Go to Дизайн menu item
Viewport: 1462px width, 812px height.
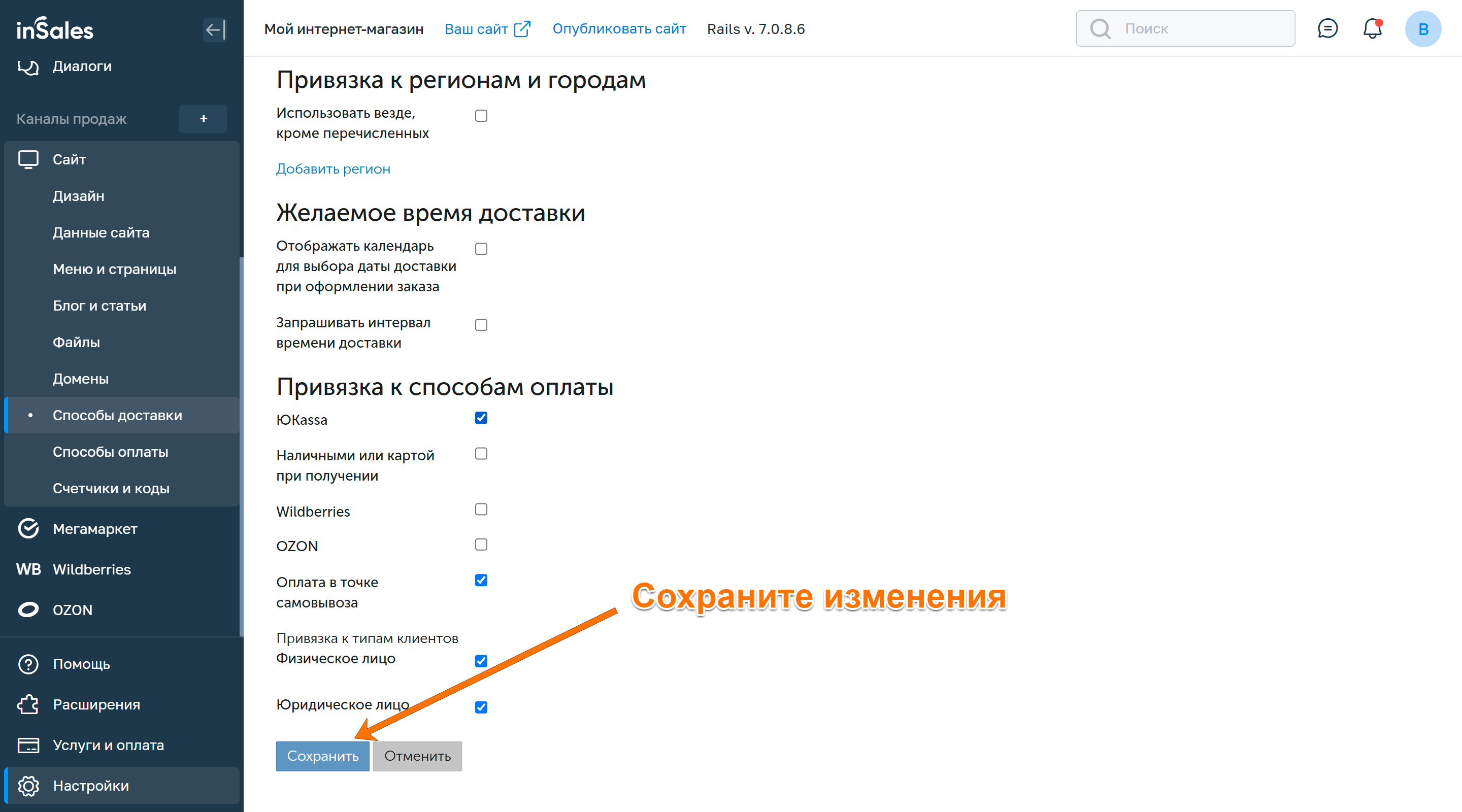(78, 196)
